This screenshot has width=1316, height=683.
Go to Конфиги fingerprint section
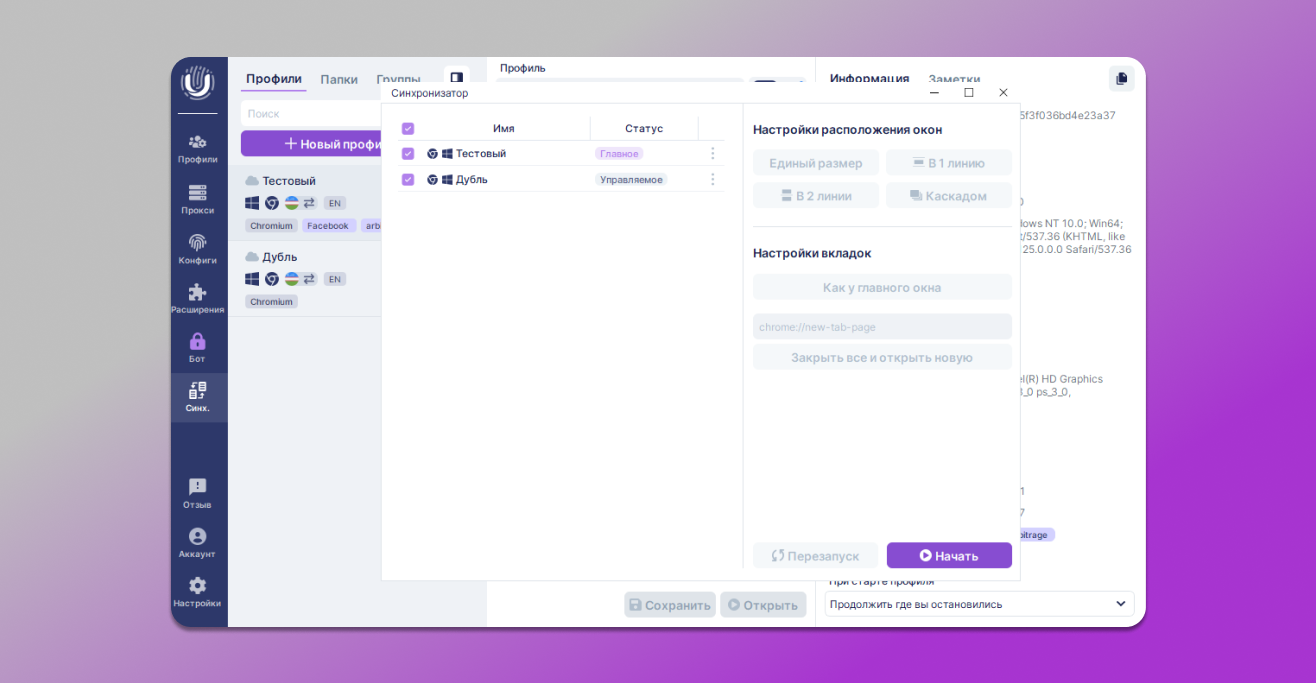click(x=197, y=249)
